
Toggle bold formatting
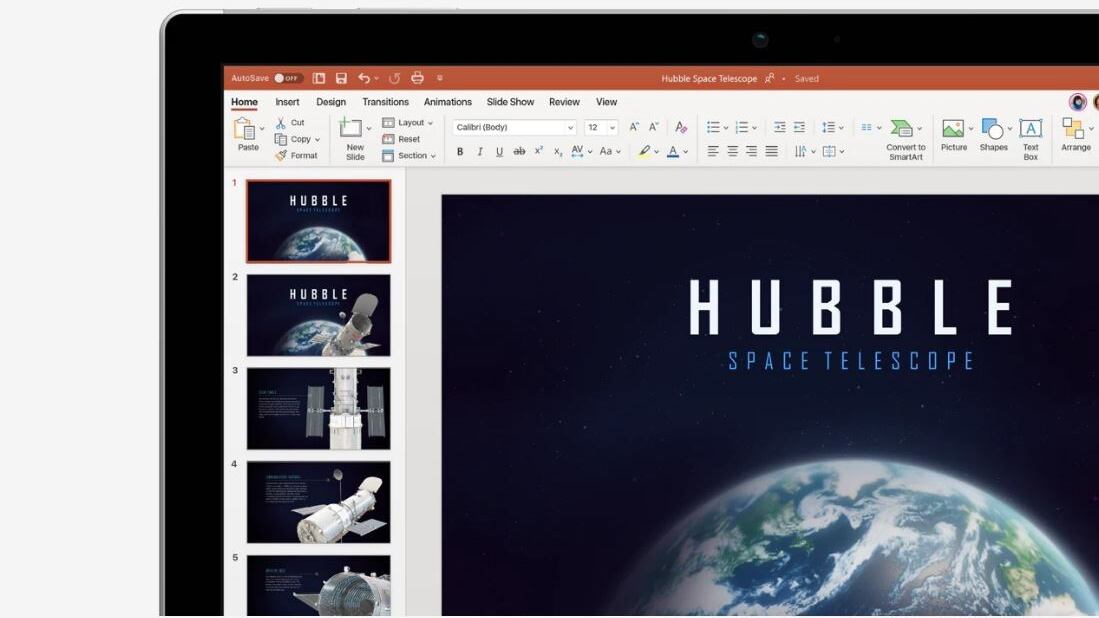point(460,152)
